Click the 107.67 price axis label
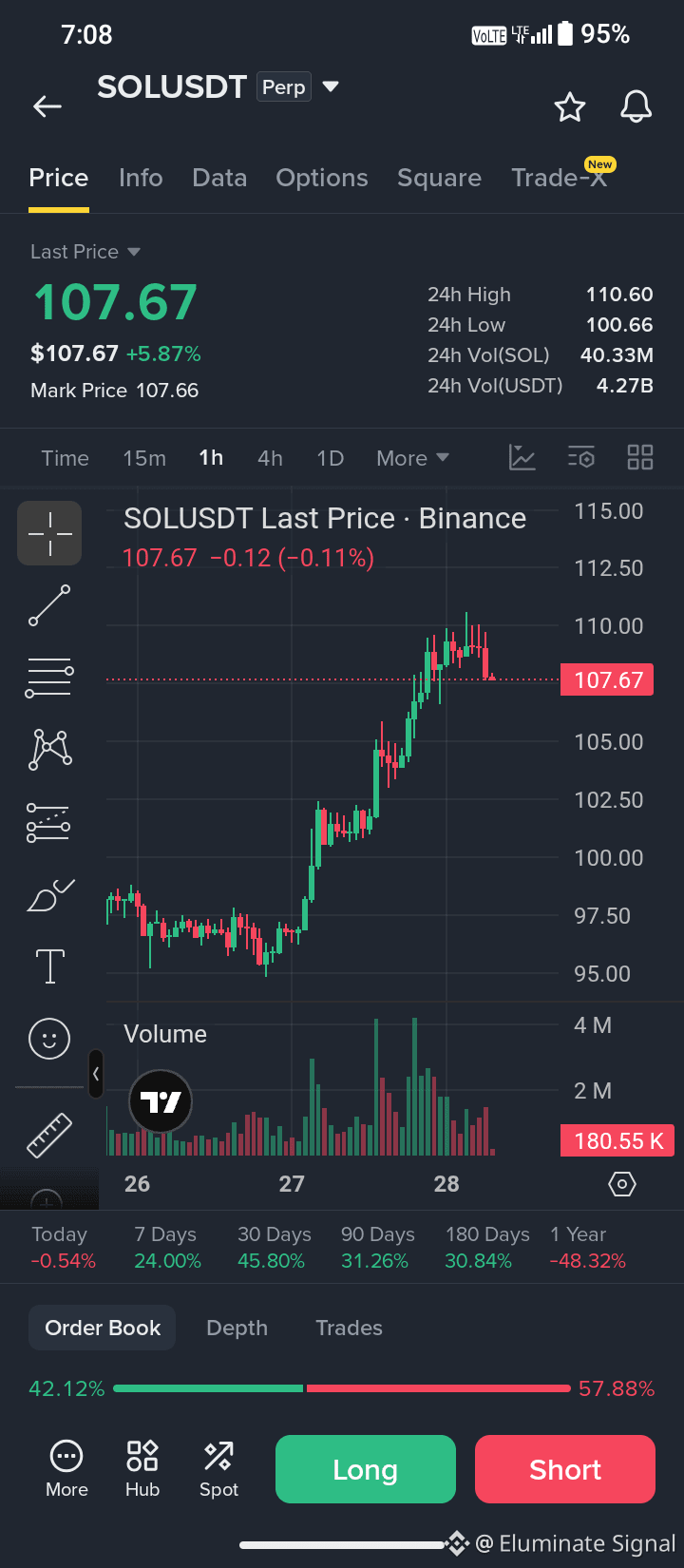This screenshot has height=1568, width=684. coord(607,679)
